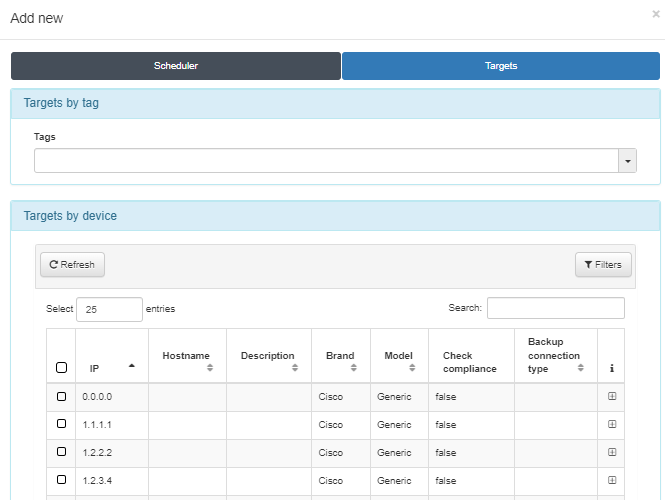
Task: Toggle the select-all checkbox in table header
Action: [x=61, y=368]
